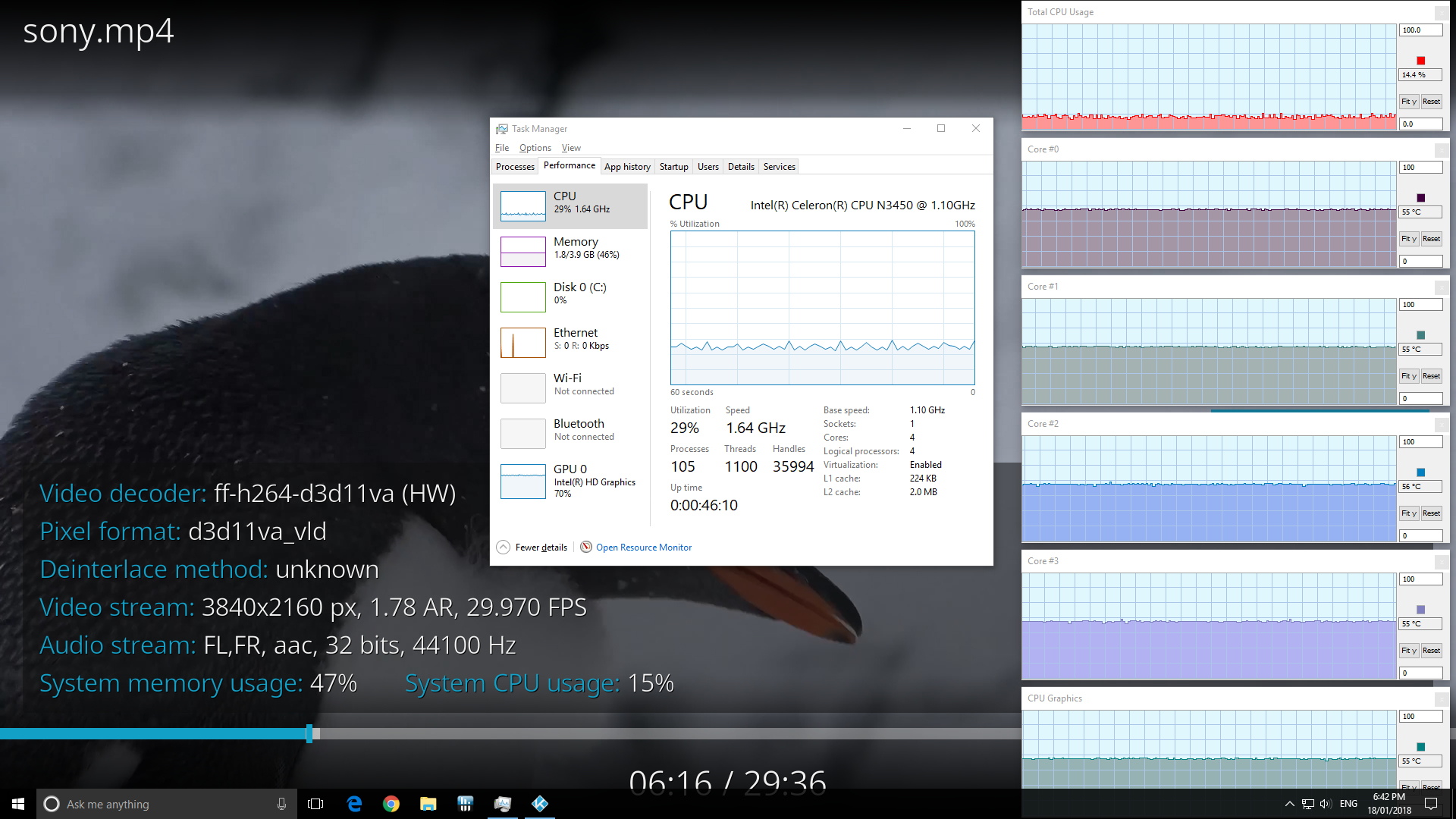Click the Resource Monitor gauge icon
The width and height of the screenshot is (1456, 819).
586,547
